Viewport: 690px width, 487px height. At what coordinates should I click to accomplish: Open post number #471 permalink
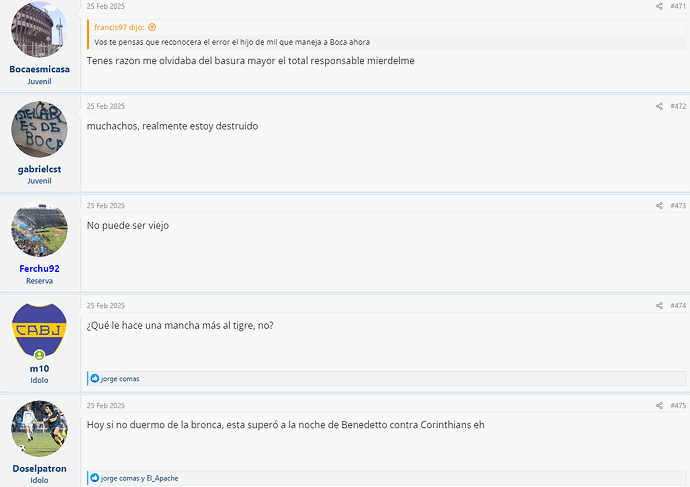coord(678,6)
